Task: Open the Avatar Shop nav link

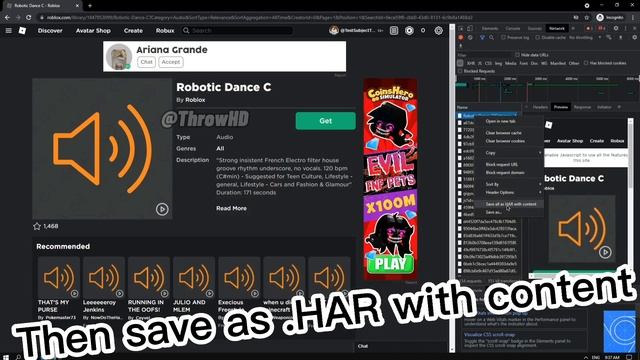Action: coord(93,31)
